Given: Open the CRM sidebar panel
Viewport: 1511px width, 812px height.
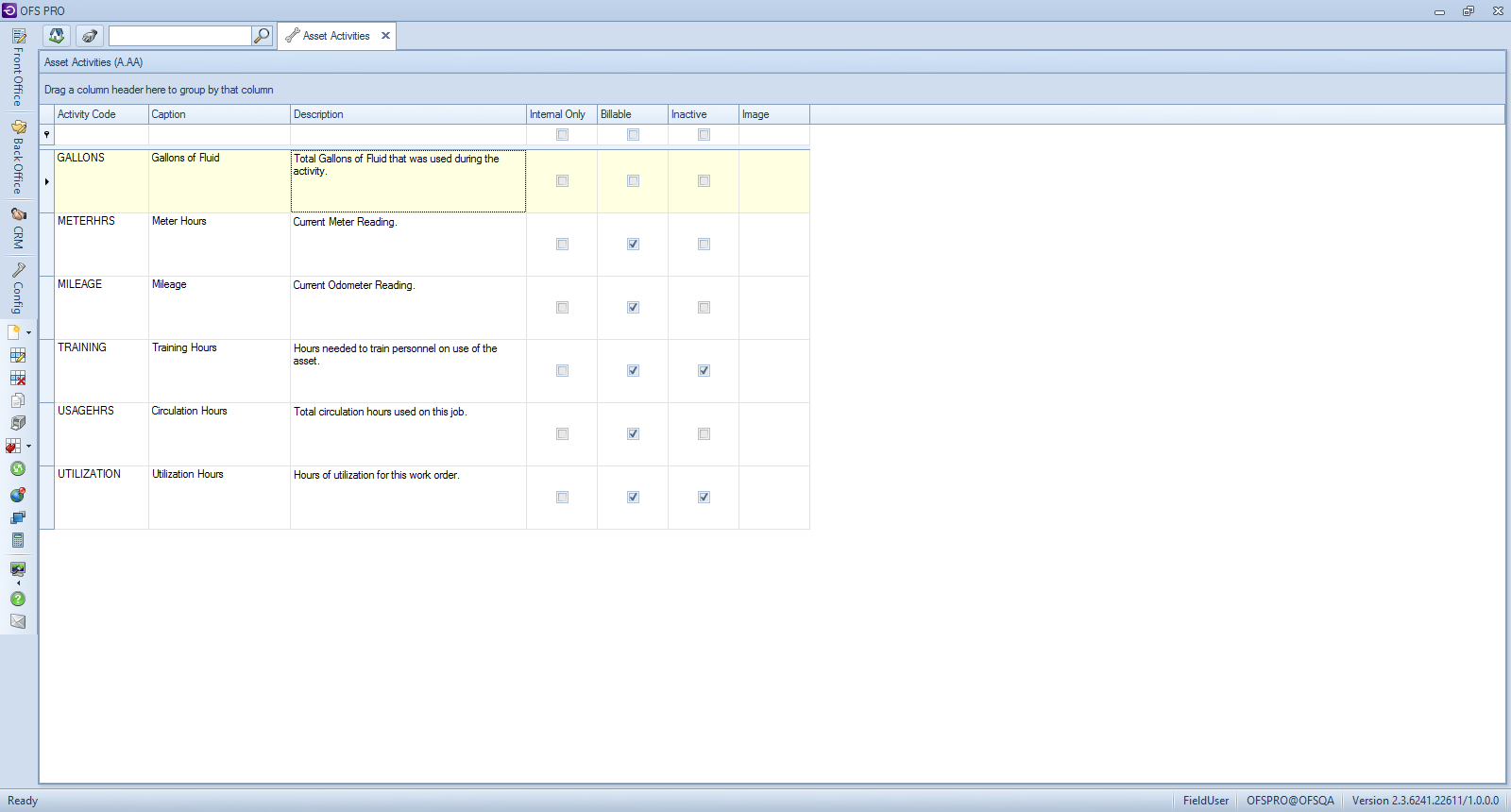Looking at the screenshot, I should [18, 228].
